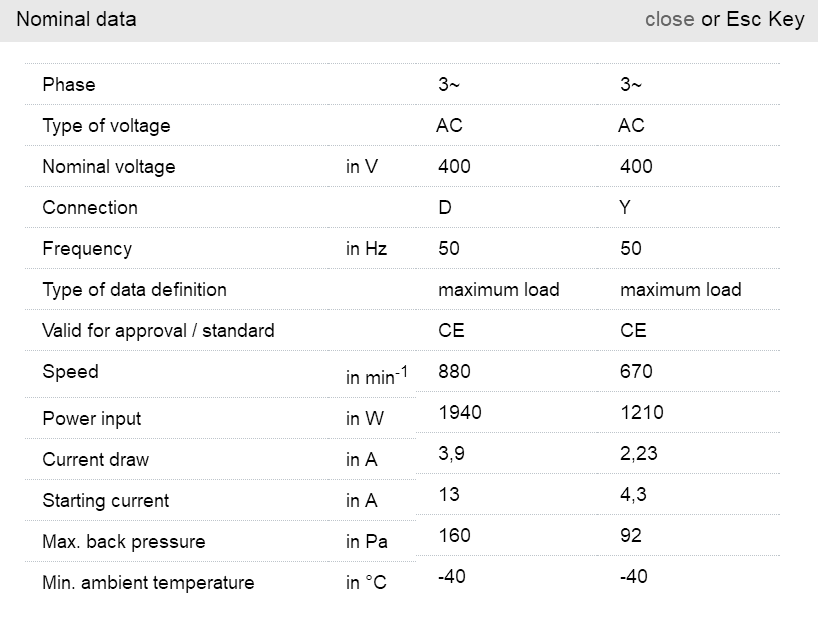Select the D connection value
818x623 pixels.
click(x=445, y=208)
